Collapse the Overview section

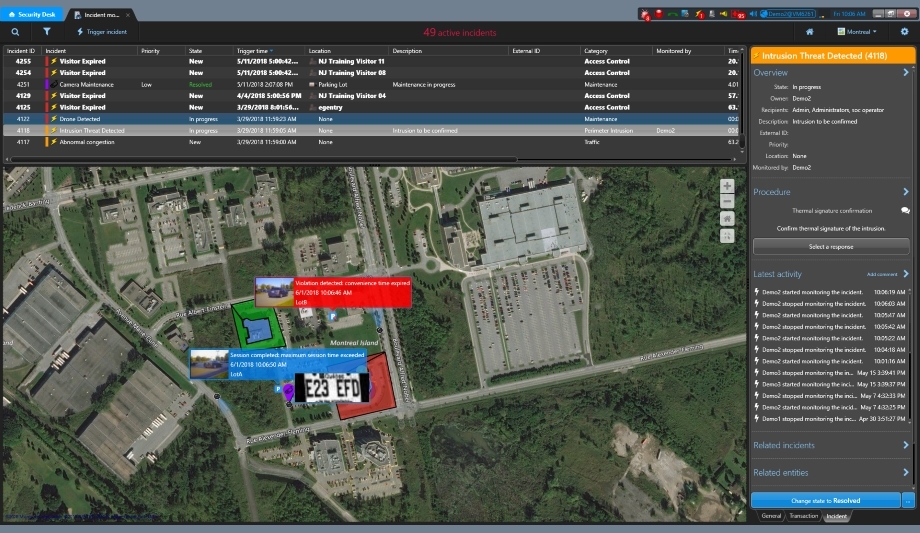[905, 73]
